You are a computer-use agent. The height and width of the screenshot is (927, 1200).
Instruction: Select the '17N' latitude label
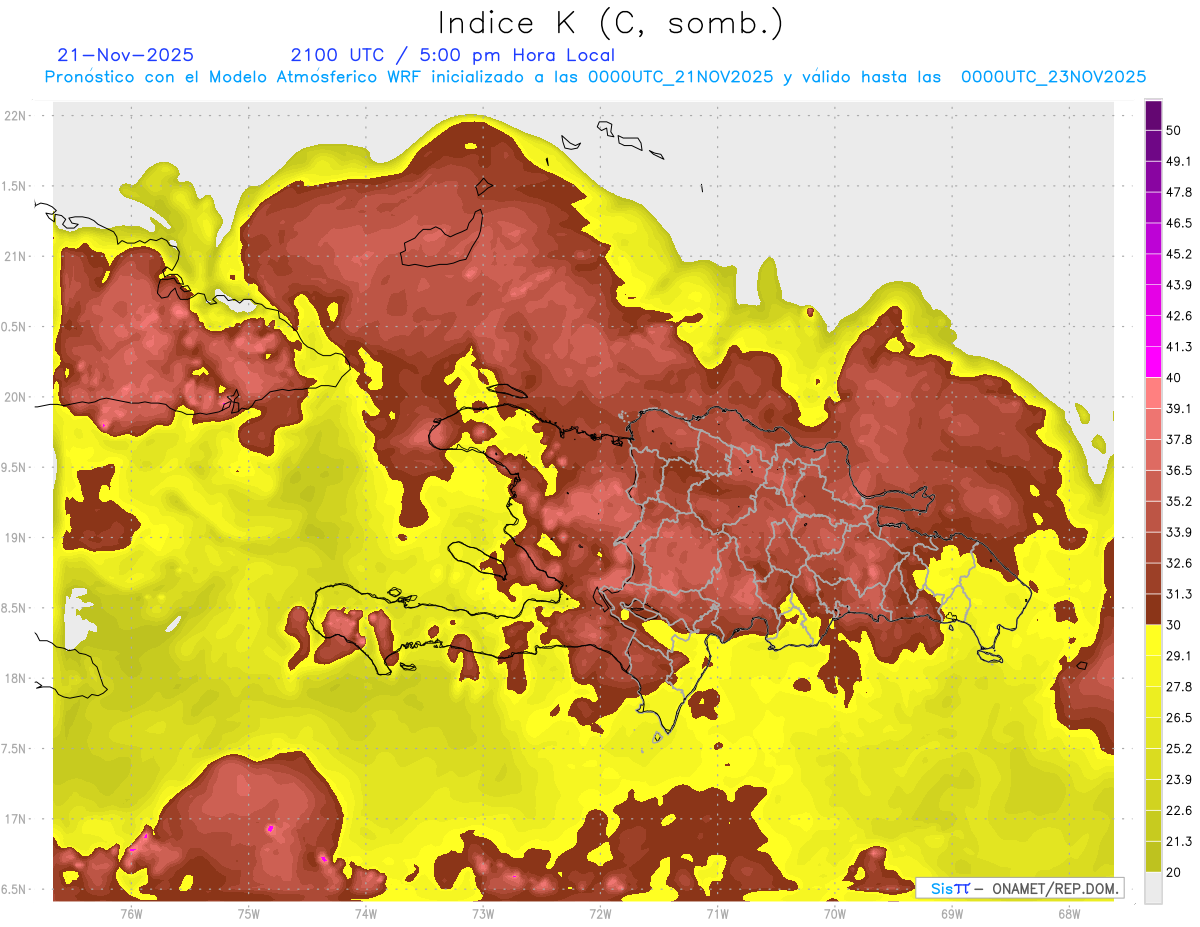tap(14, 819)
